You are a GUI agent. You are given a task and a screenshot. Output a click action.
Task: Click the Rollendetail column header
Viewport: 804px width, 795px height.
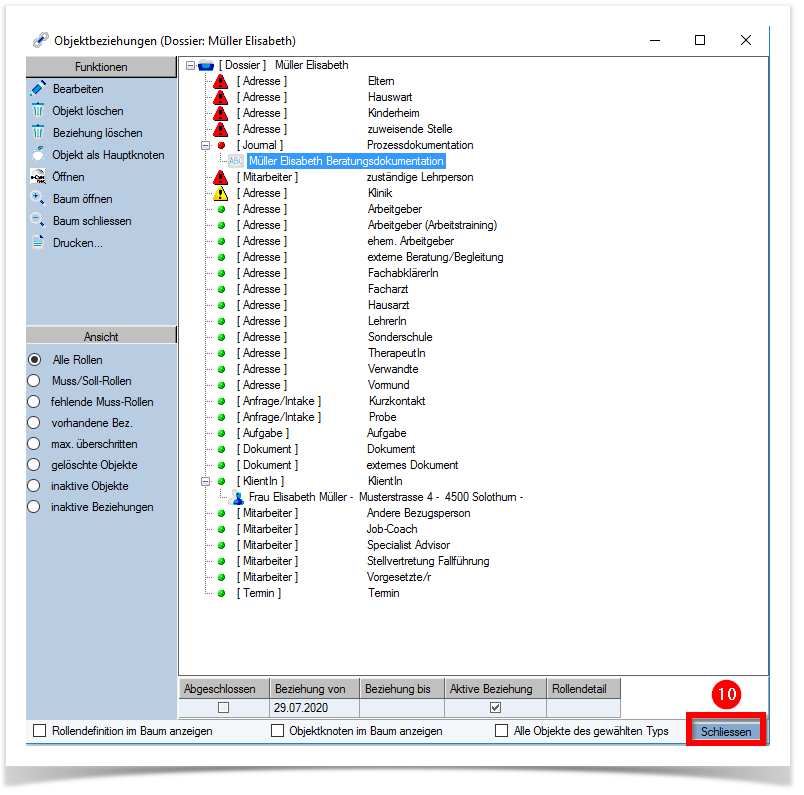tap(584, 688)
